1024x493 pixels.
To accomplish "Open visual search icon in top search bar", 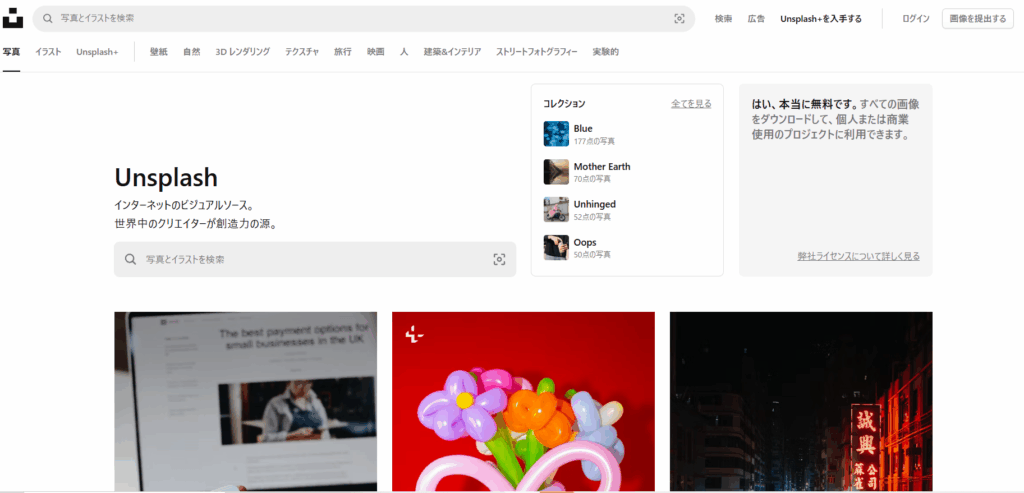I will pos(679,19).
